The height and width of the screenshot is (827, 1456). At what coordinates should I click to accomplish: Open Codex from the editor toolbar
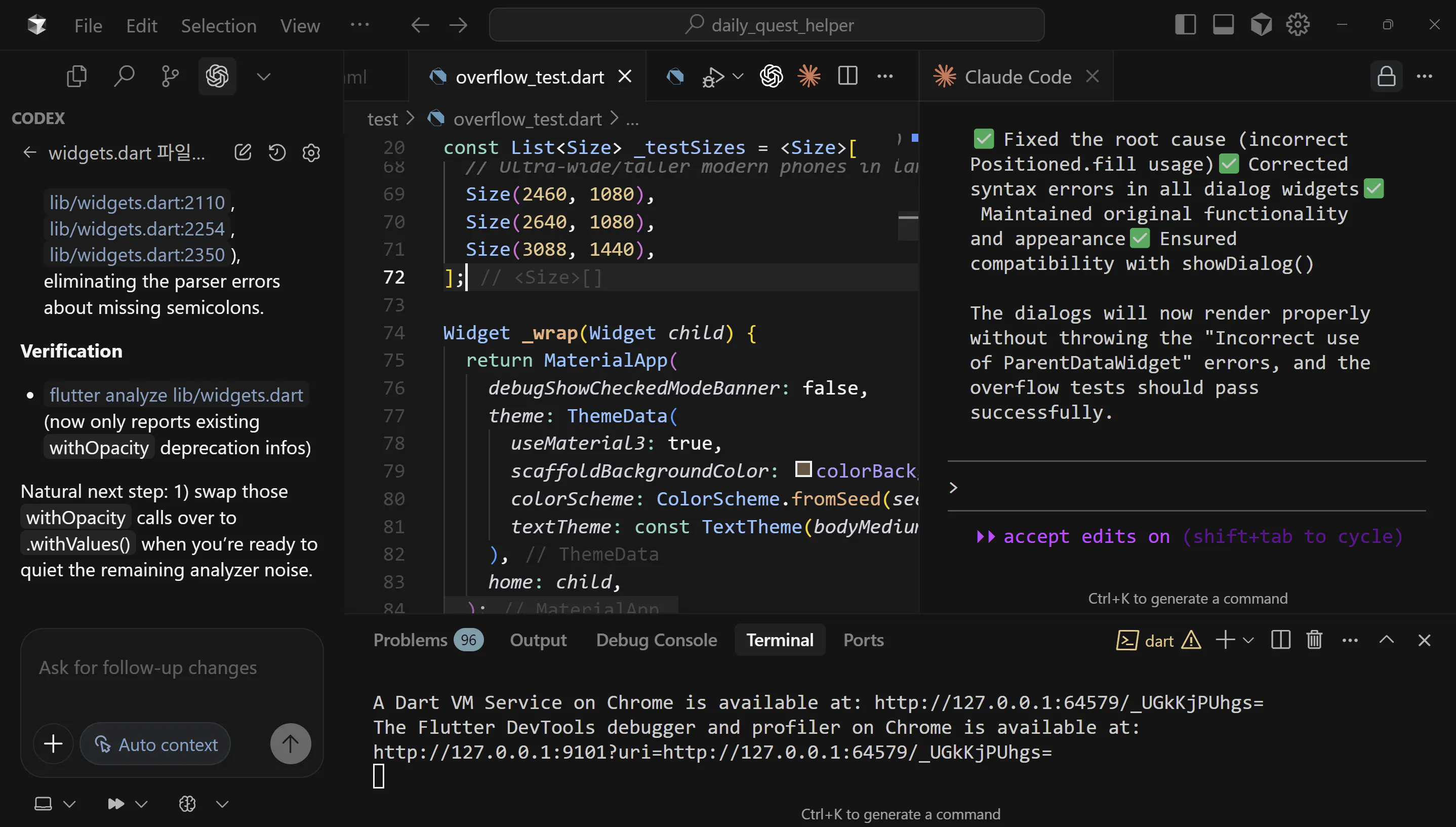coord(772,76)
